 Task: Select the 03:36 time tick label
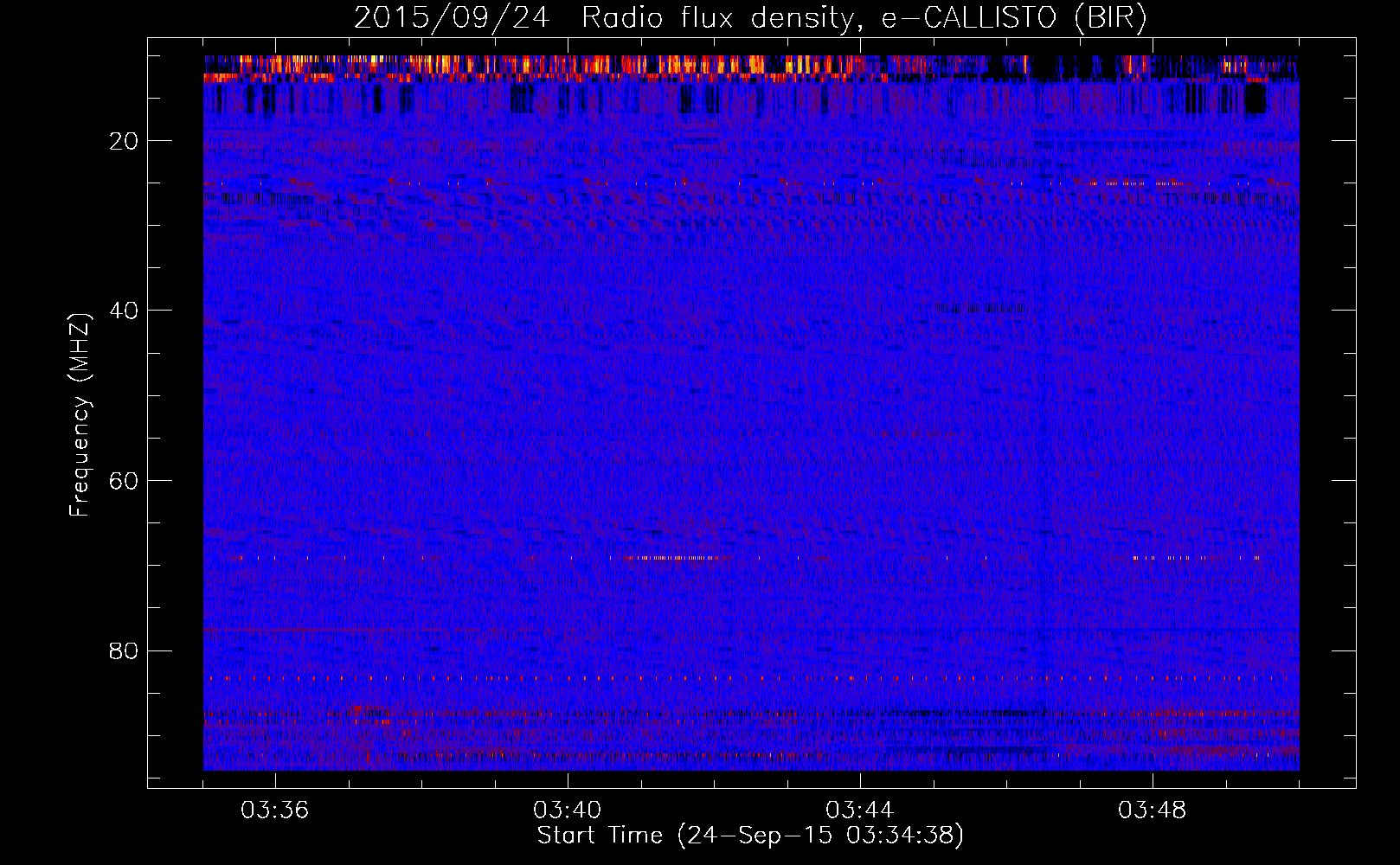275,811
